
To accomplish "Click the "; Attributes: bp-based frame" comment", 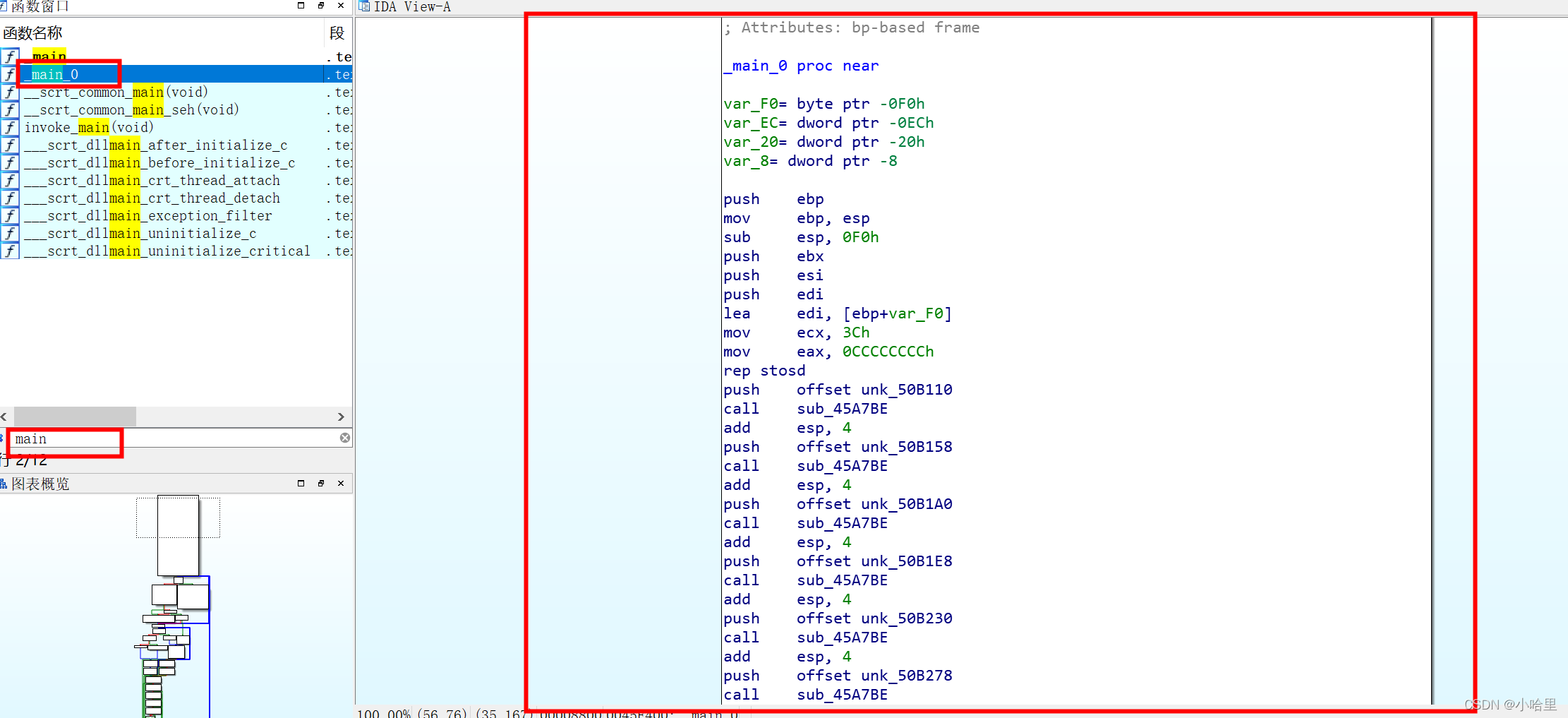I will [852, 28].
